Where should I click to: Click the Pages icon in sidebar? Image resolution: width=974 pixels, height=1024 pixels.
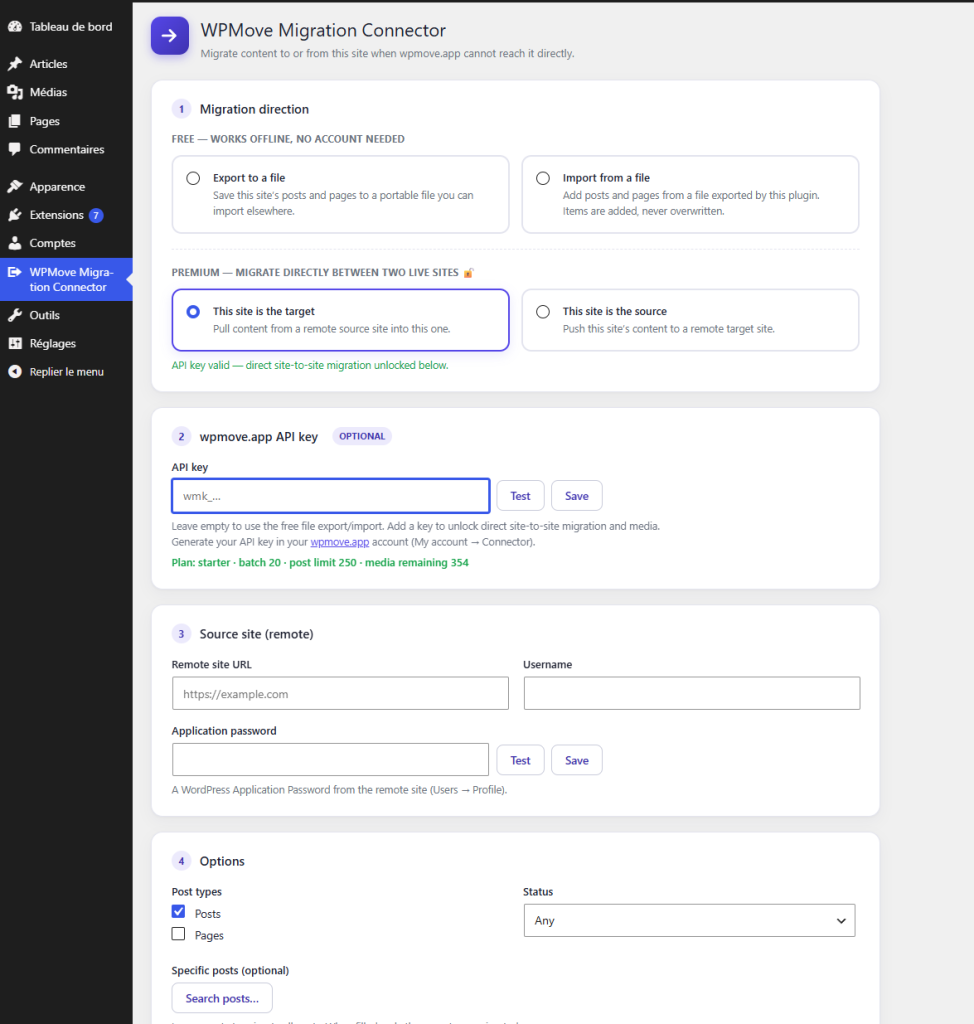coord(15,121)
